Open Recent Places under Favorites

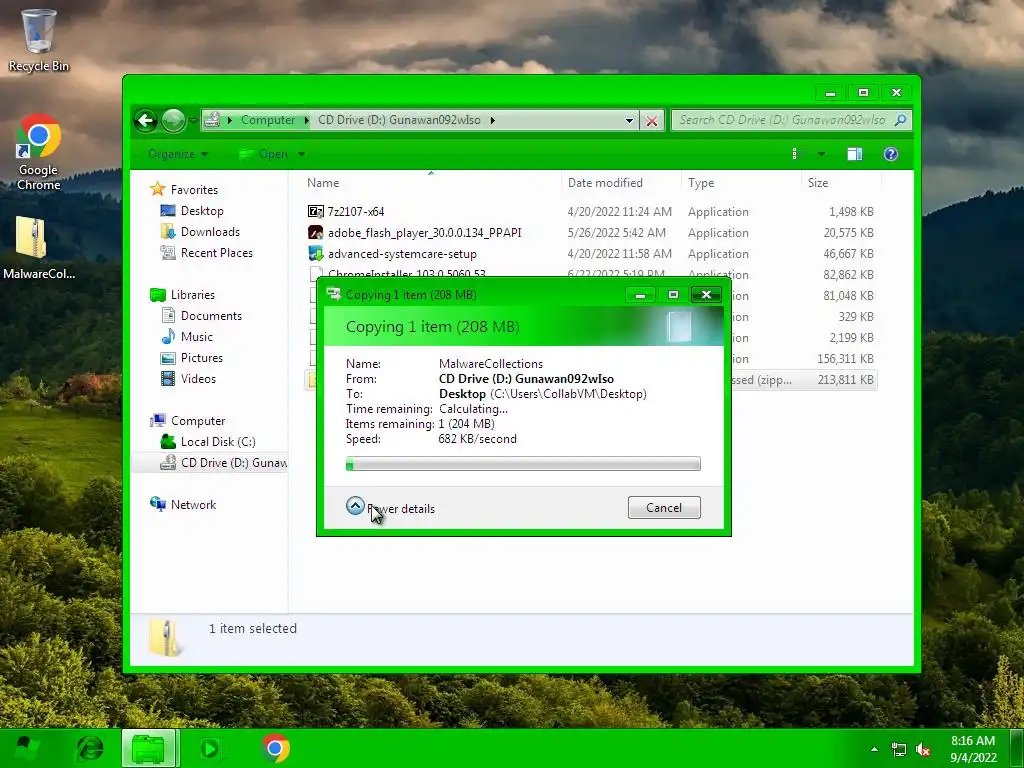pyautogui.click(x=217, y=253)
